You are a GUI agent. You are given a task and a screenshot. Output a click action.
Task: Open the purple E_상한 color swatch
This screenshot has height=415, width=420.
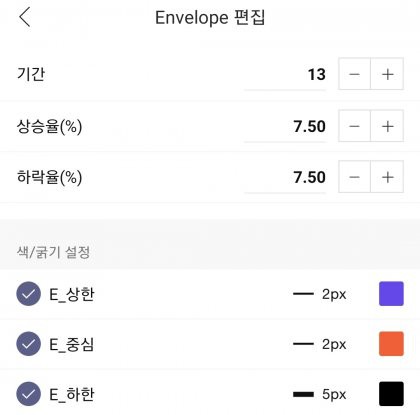(x=391, y=294)
